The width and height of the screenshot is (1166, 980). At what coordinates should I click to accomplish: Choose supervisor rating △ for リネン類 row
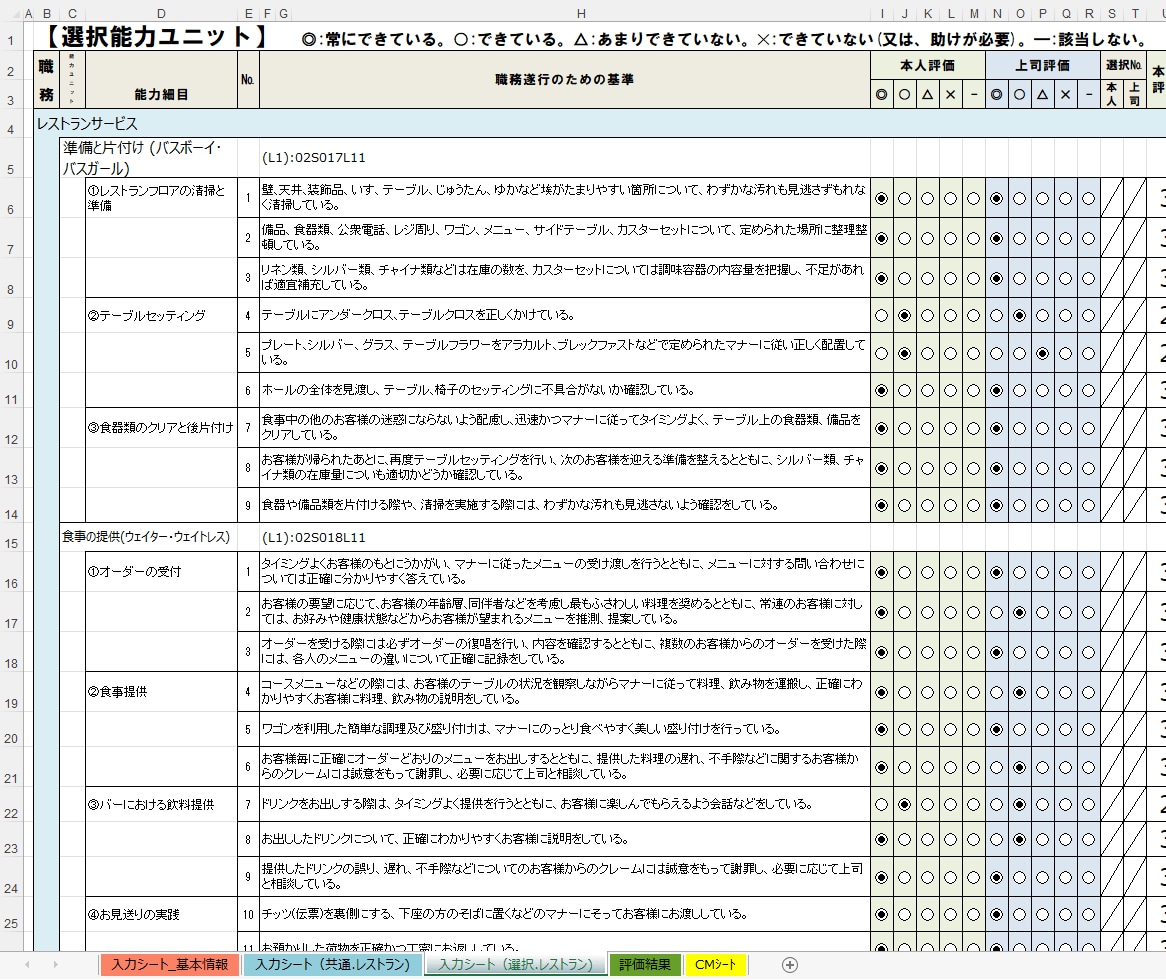[1043, 279]
